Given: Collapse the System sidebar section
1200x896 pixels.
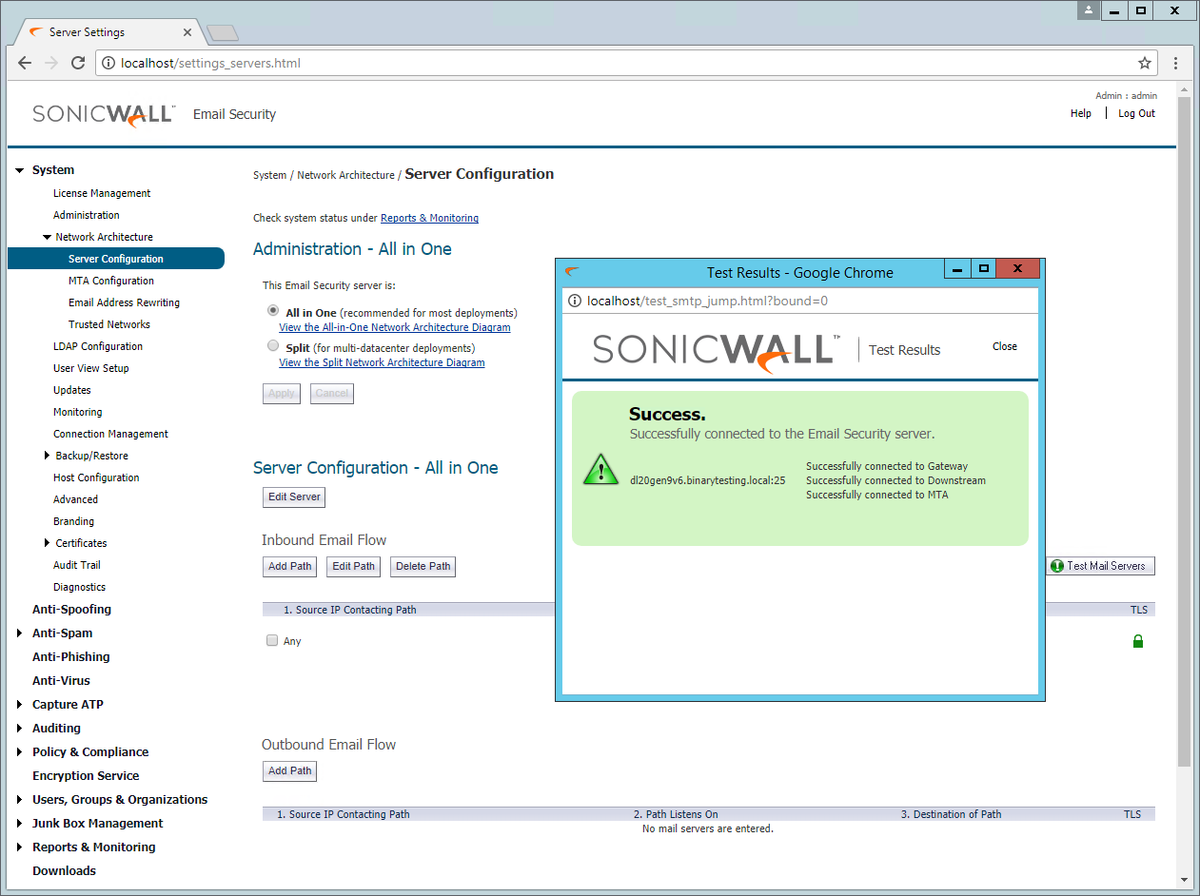Looking at the screenshot, I should pyautogui.click(x=19, y=169).
